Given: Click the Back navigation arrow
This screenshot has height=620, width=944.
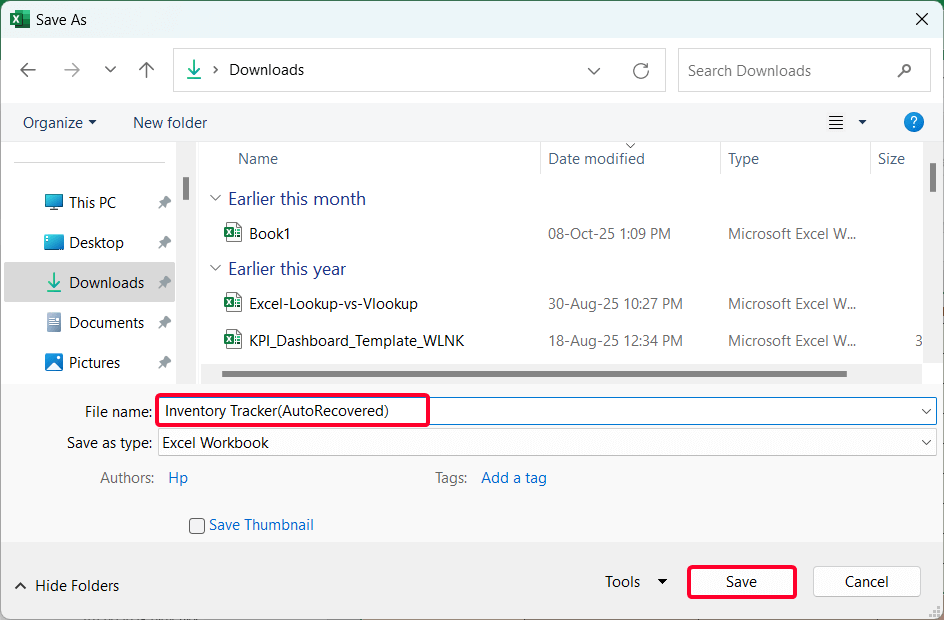Looking at the screenshot, I should coord(27,70).
